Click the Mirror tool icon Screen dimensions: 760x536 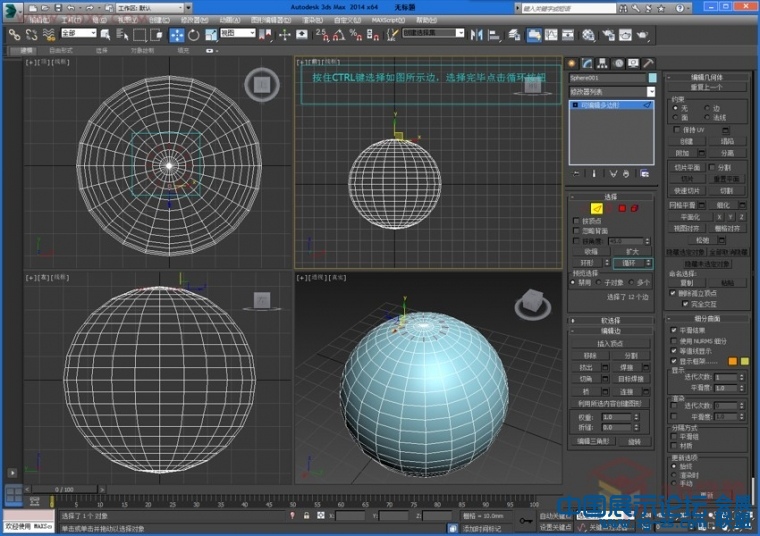tap(476, 35)
